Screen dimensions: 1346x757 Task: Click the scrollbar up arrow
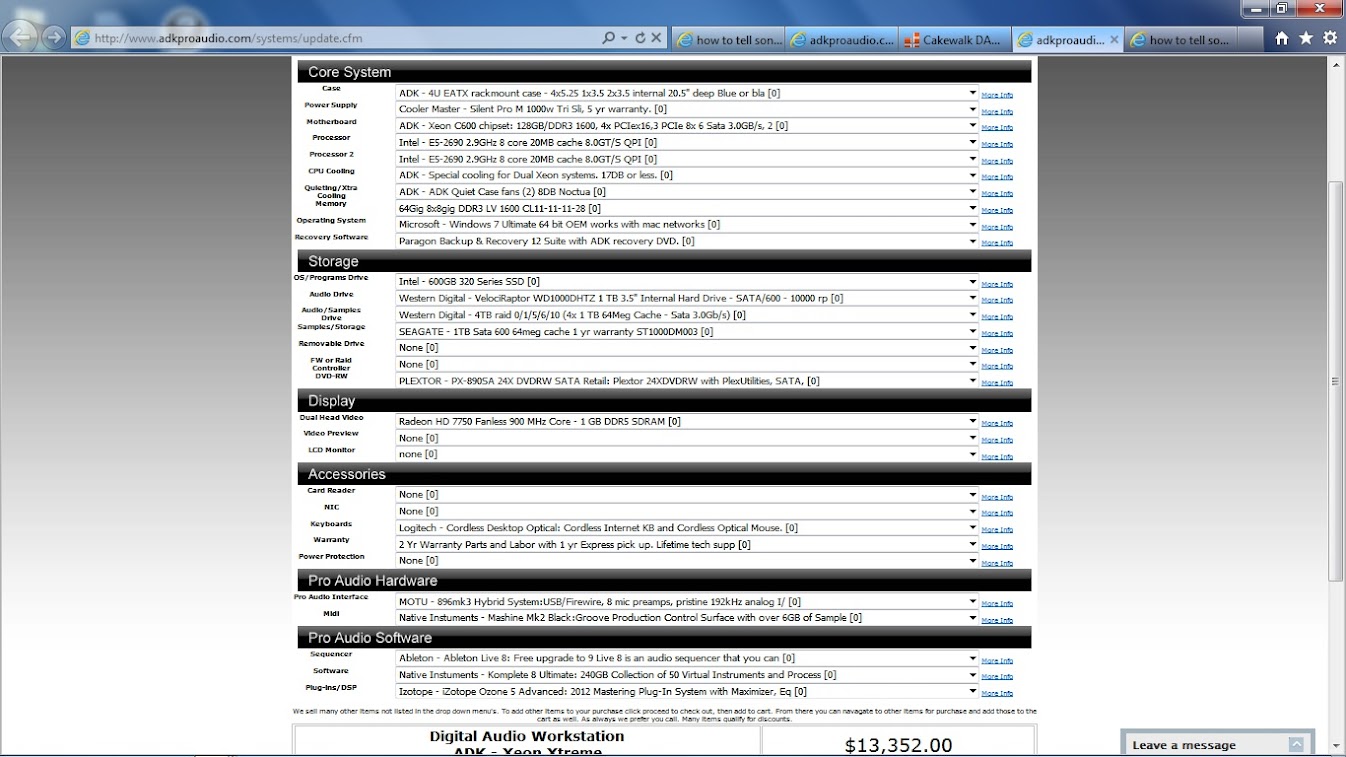(x=1337, y=64)
